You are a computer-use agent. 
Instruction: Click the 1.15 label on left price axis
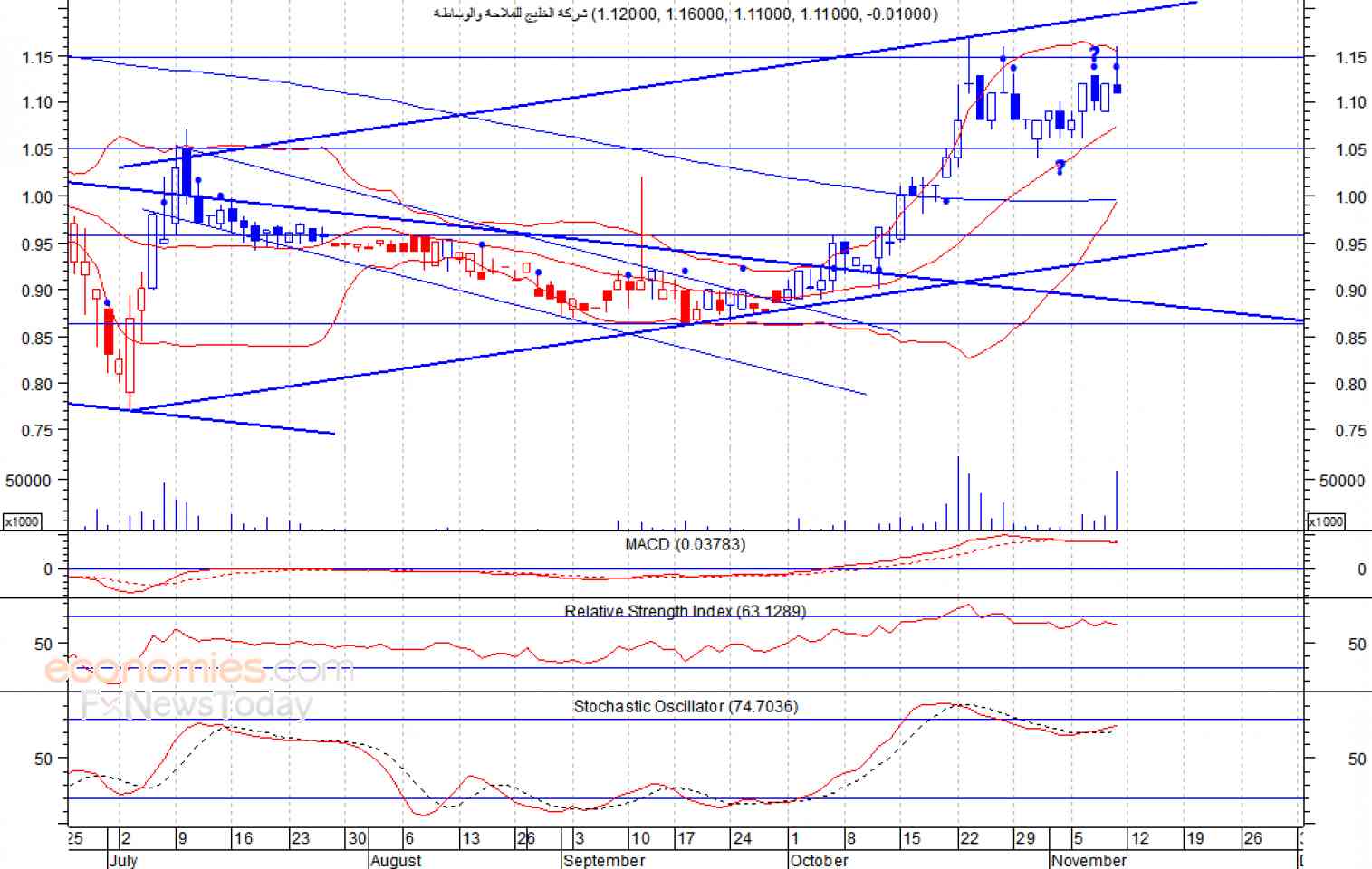[37, 57]
